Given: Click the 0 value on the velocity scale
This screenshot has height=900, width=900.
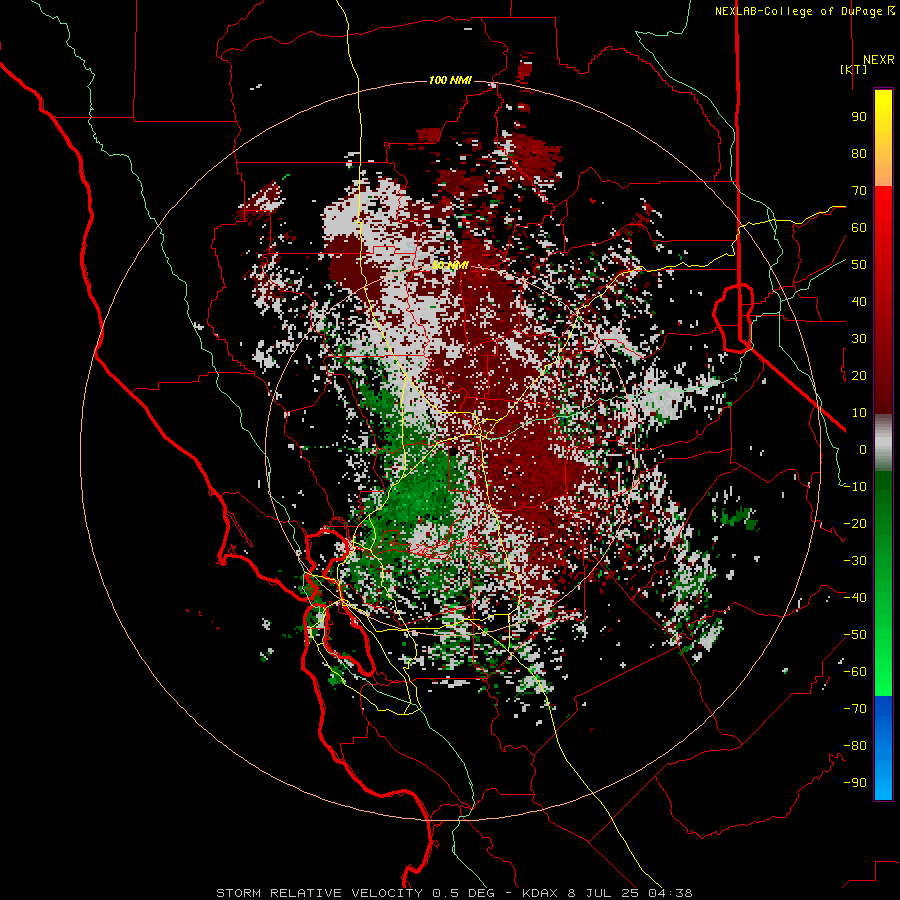Looking at the screenshot, I should coord(863,450).
